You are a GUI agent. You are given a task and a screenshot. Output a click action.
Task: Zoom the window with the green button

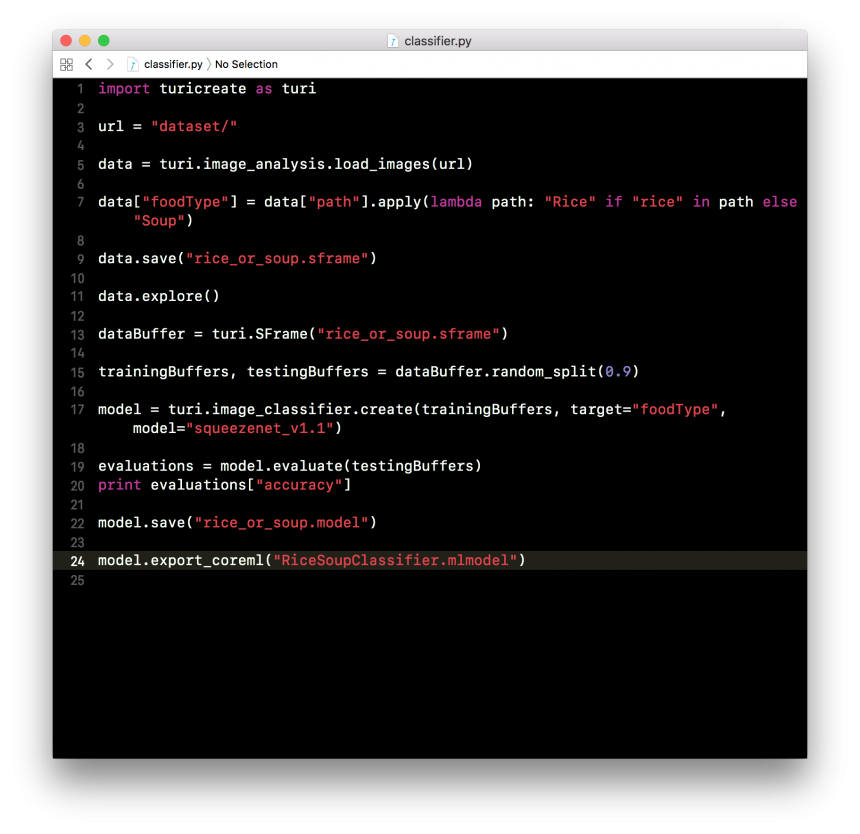tap(101, 41)
